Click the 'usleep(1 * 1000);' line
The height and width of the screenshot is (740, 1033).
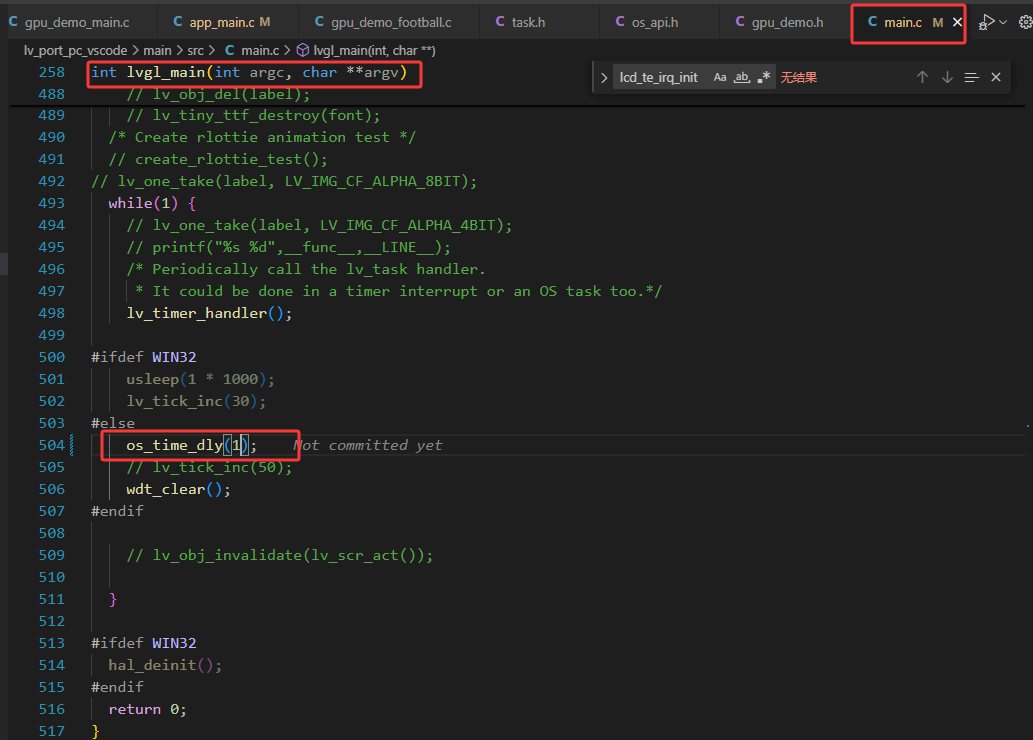point(200,379)
